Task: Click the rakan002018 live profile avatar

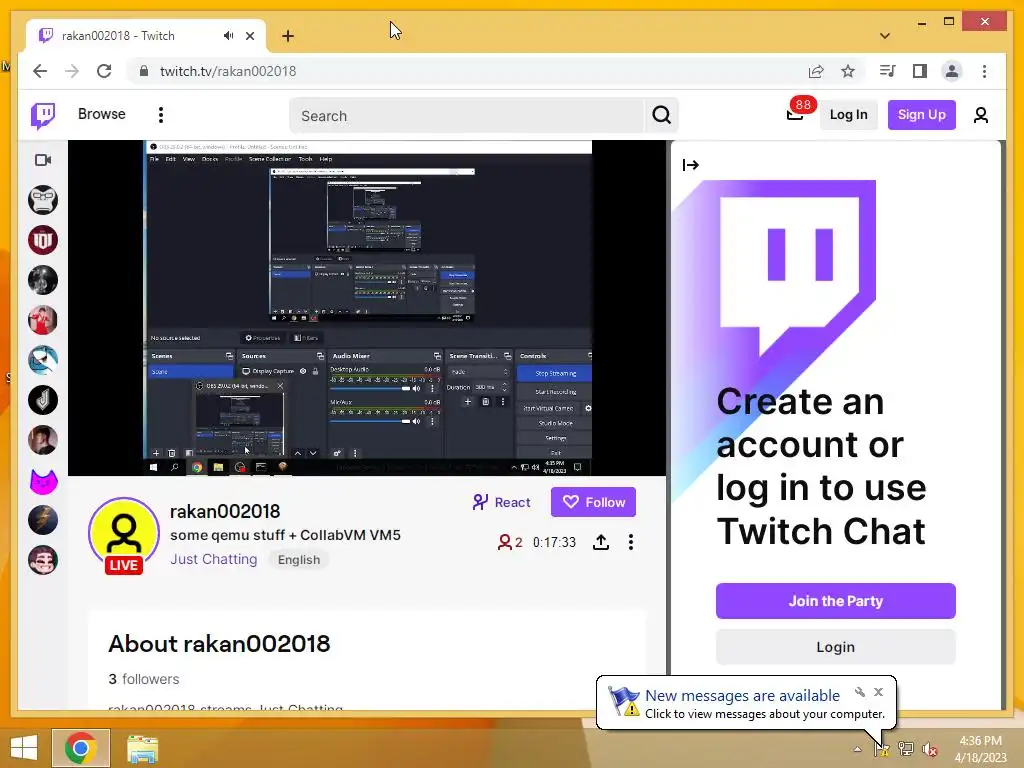Action: 124,534
